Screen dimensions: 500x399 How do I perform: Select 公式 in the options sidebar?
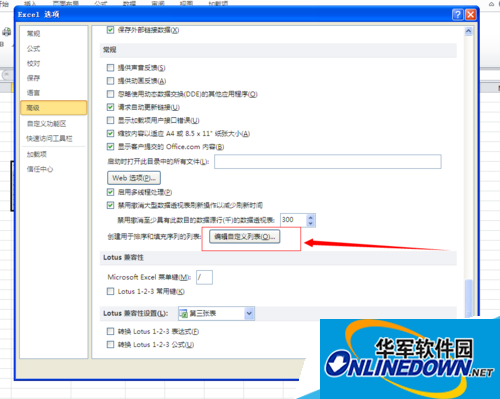[34, 49]
